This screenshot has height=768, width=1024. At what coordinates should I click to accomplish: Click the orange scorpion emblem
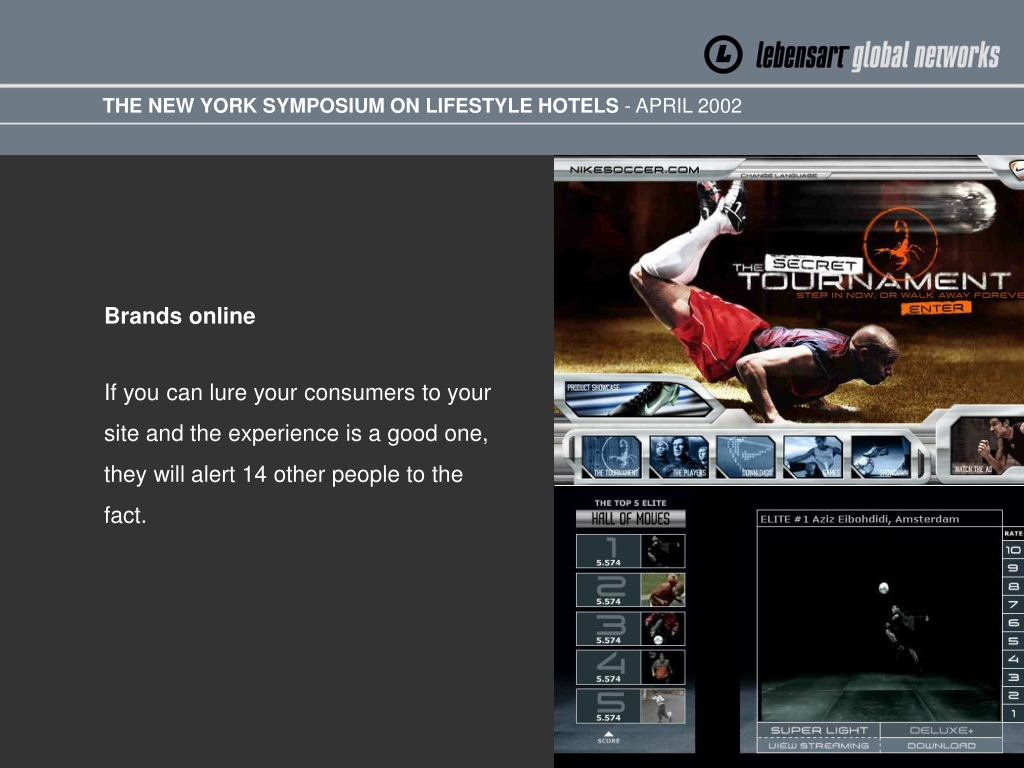900,242
